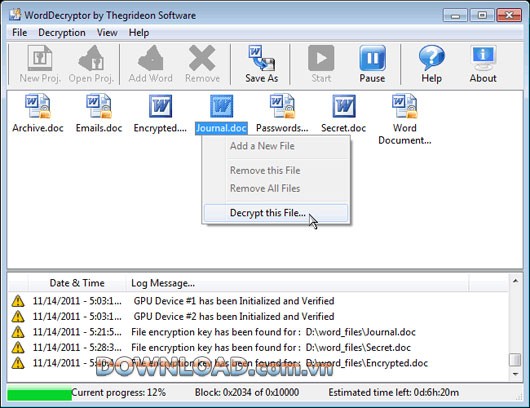Open the View menu
This screenshot has width=530, height=408.
(x=107, y=33)
